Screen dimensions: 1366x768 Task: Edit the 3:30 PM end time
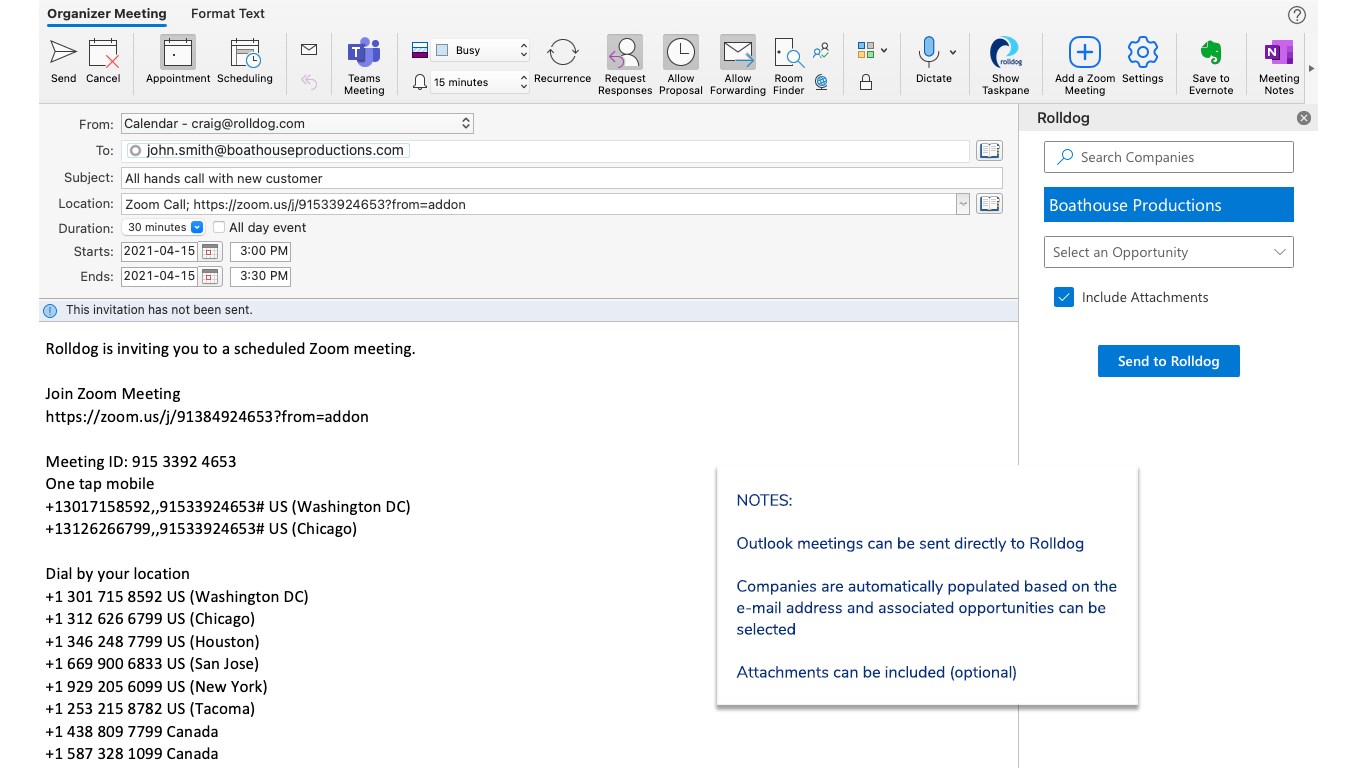pos(260,276)
